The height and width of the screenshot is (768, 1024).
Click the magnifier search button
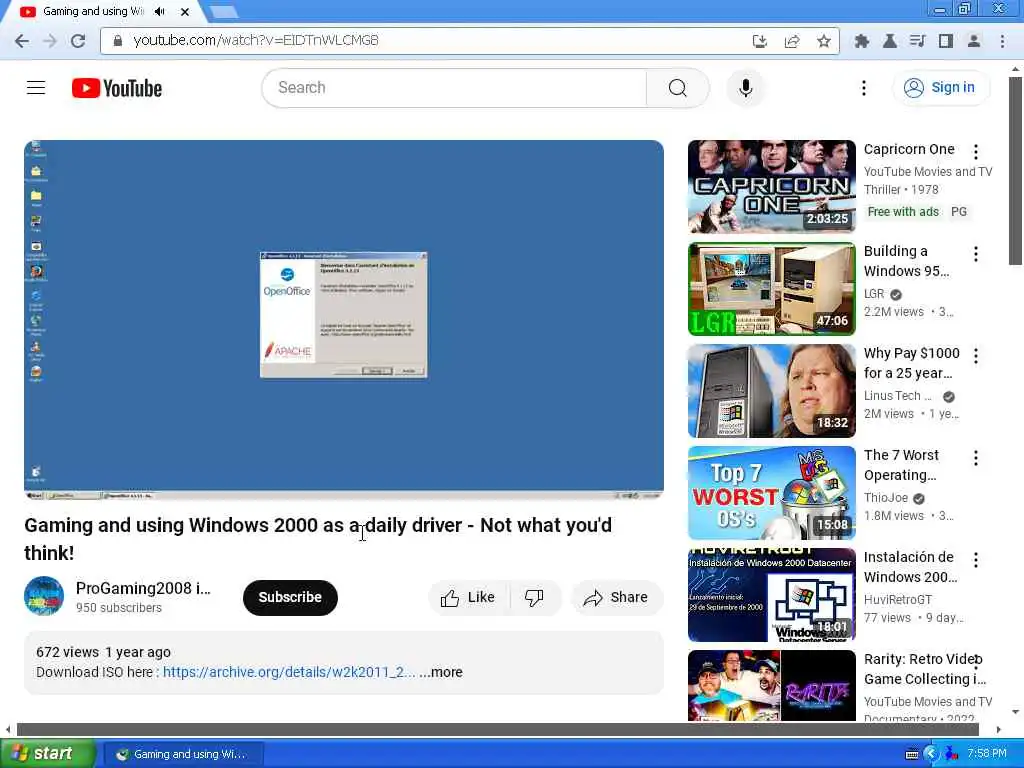coord(677,88)
